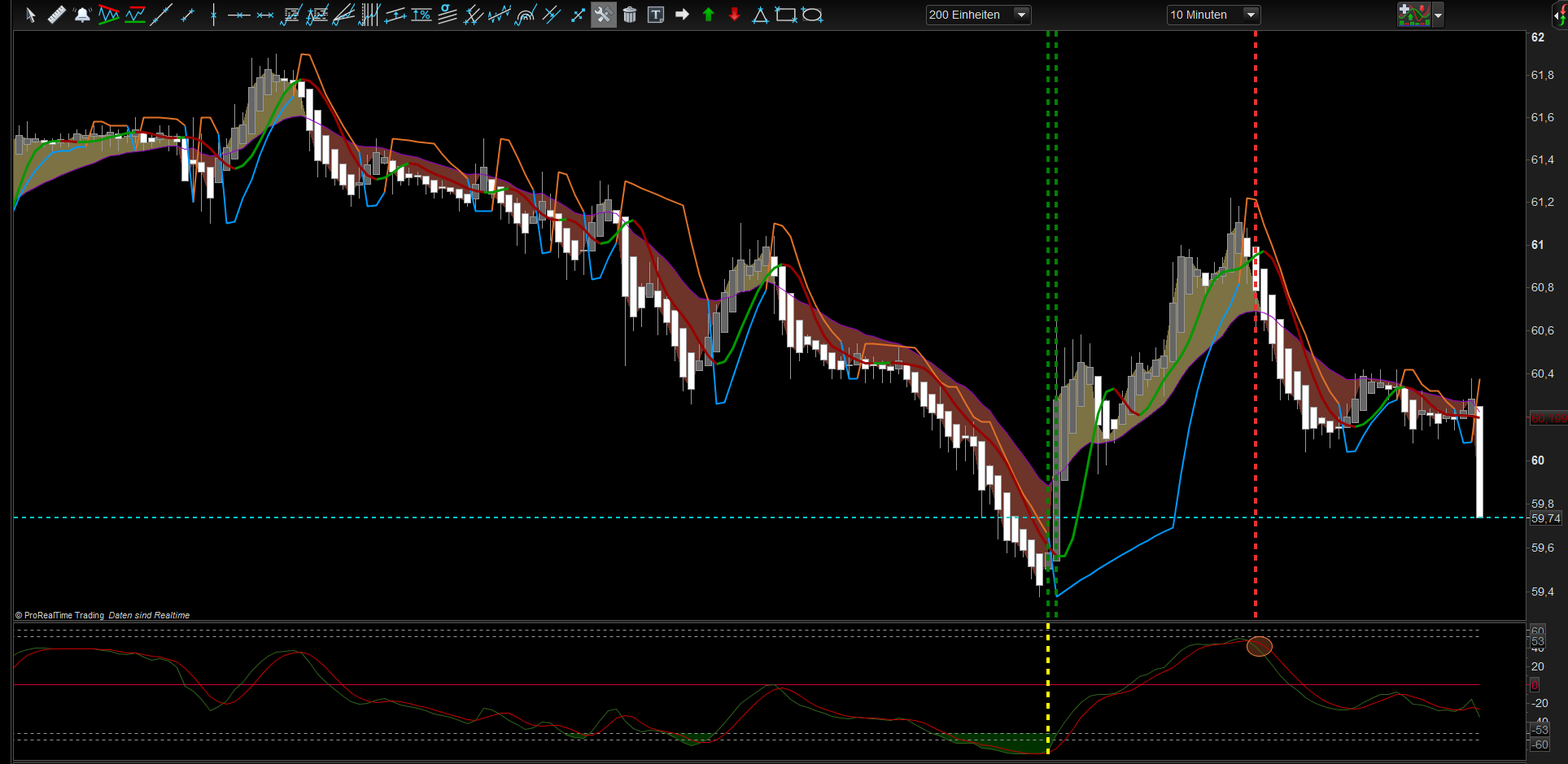Image resolution: width=1568 pixels, height=764 pixels.
Task: Select the white right arrow tool
Action: point(682,15)
